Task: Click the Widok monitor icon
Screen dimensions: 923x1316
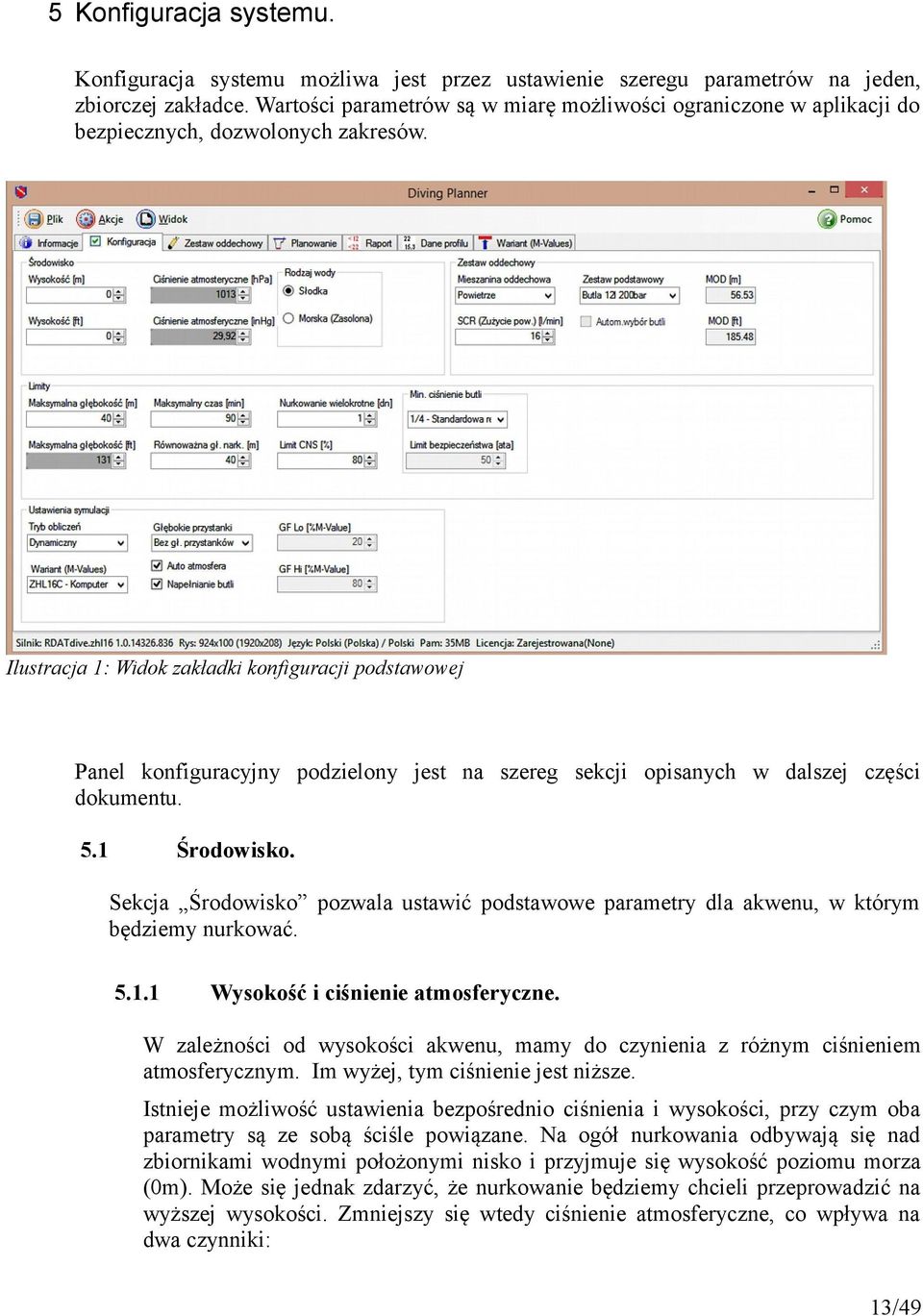Action: (x=146, y=219)
